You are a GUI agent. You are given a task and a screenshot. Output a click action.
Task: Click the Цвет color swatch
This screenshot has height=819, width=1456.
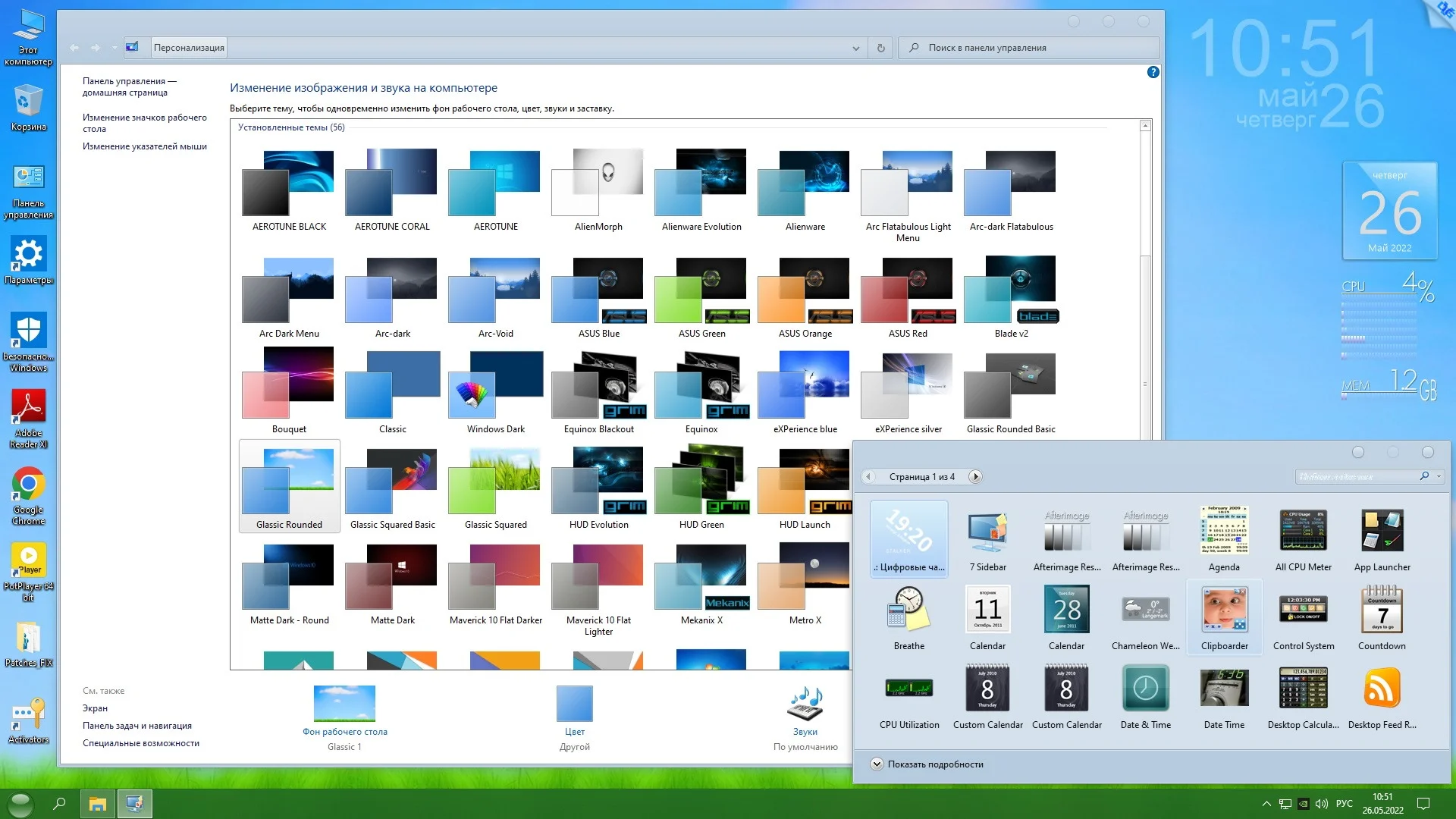pos(574,704)
